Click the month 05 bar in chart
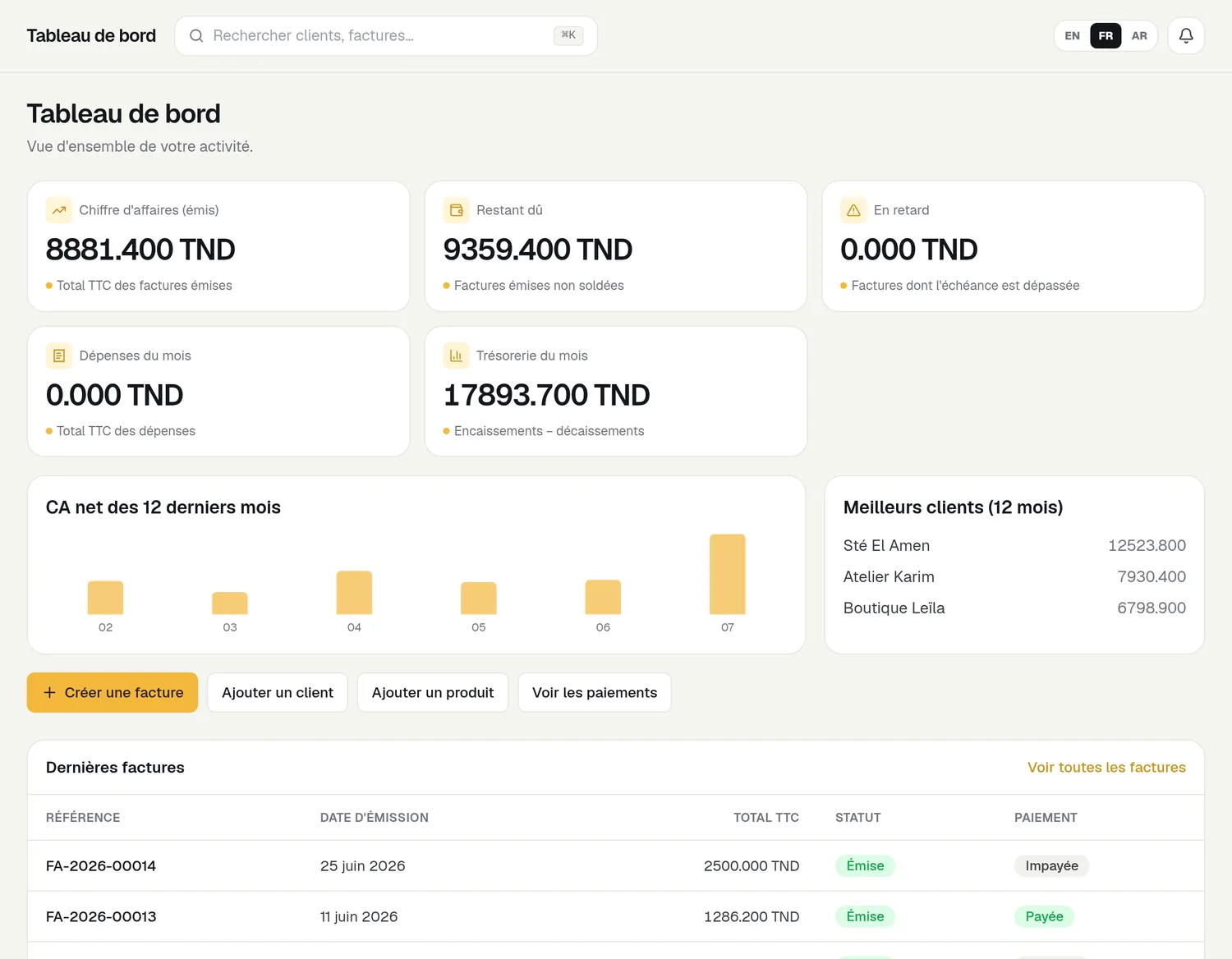This screenshot has height=959, width=1232. point(479,599)
